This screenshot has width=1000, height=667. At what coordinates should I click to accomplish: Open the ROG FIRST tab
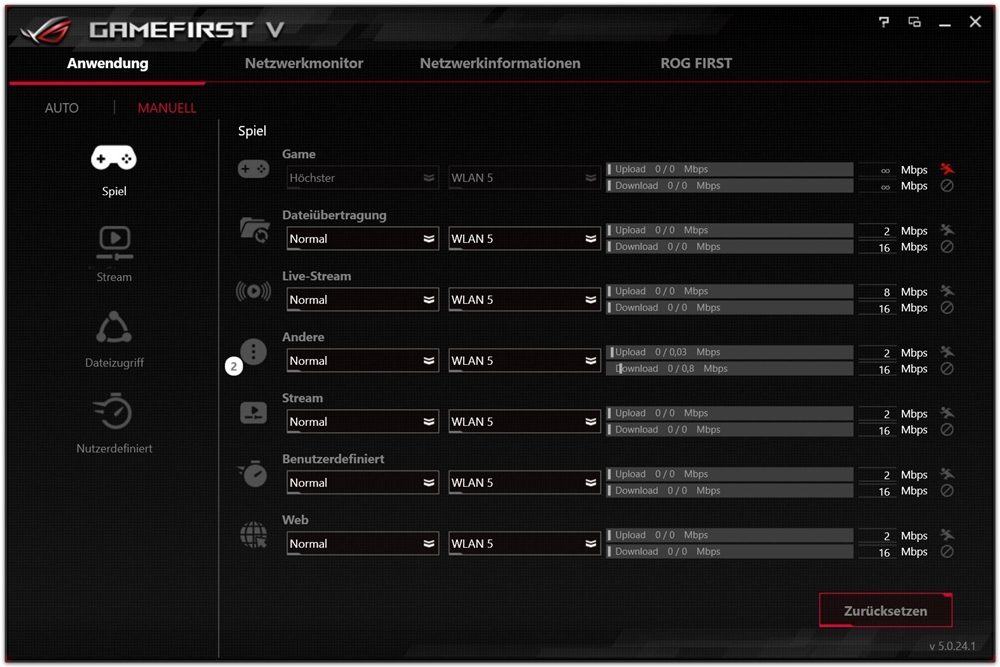(x=696, y=63)
